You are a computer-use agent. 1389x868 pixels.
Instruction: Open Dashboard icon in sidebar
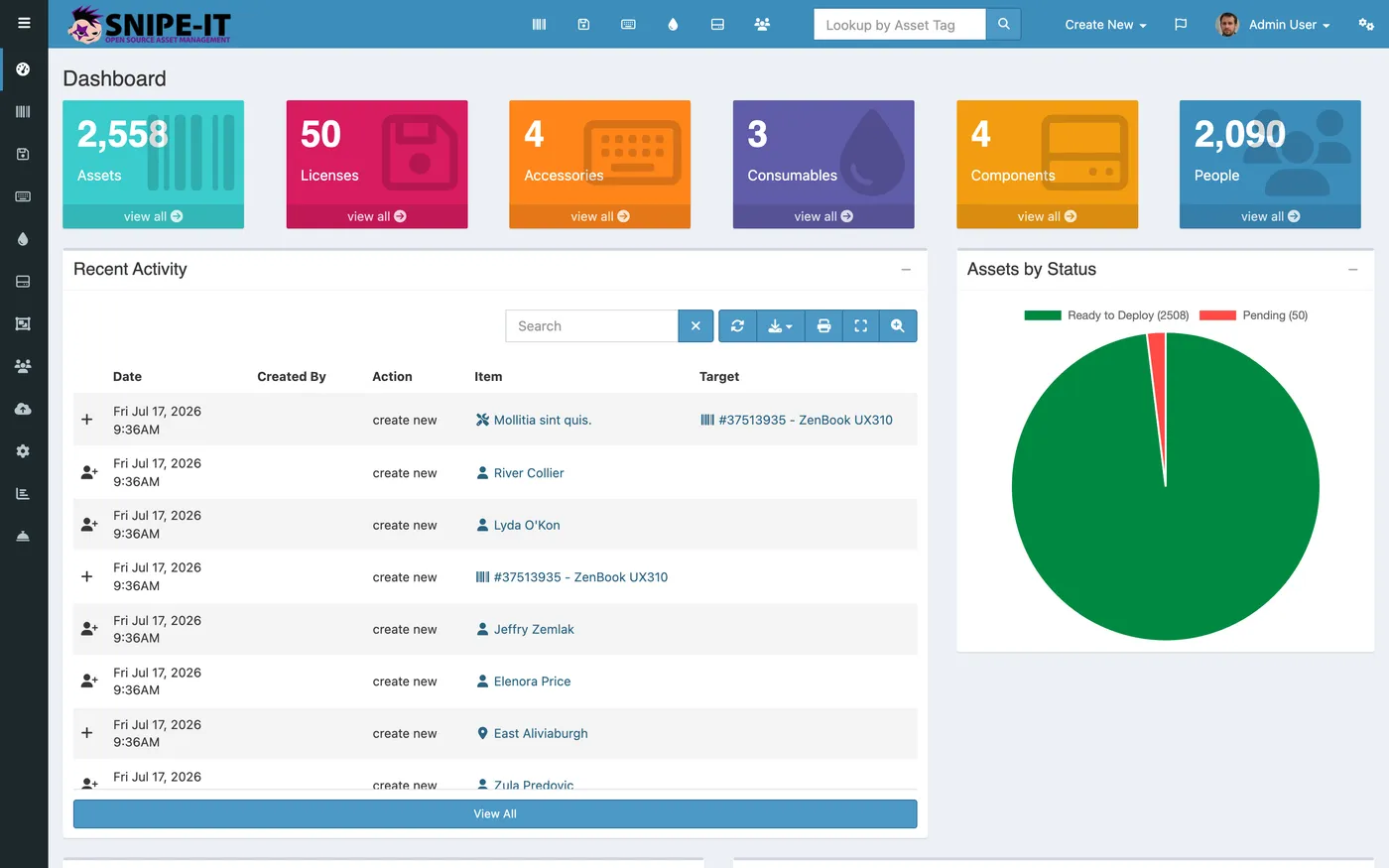[x=23, y=69]
